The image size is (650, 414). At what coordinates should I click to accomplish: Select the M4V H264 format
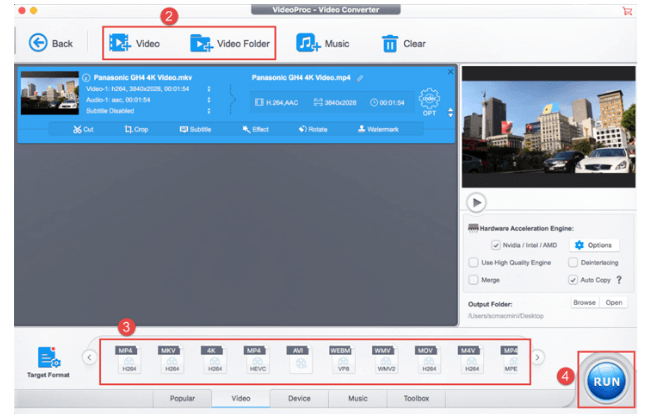coord(471,359)
